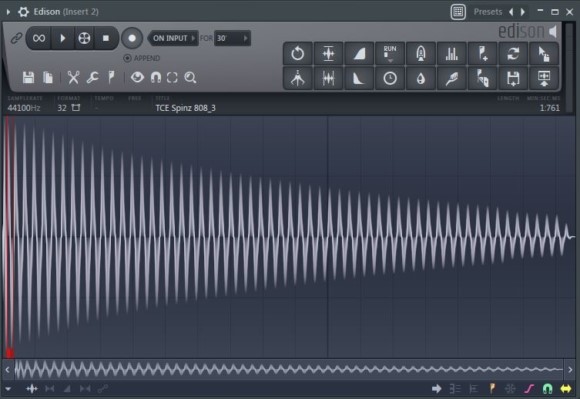The width and height of the screenshot is (580, 399).
Task: Click the 32 format bit-depth value
Action: pos(62,108)
